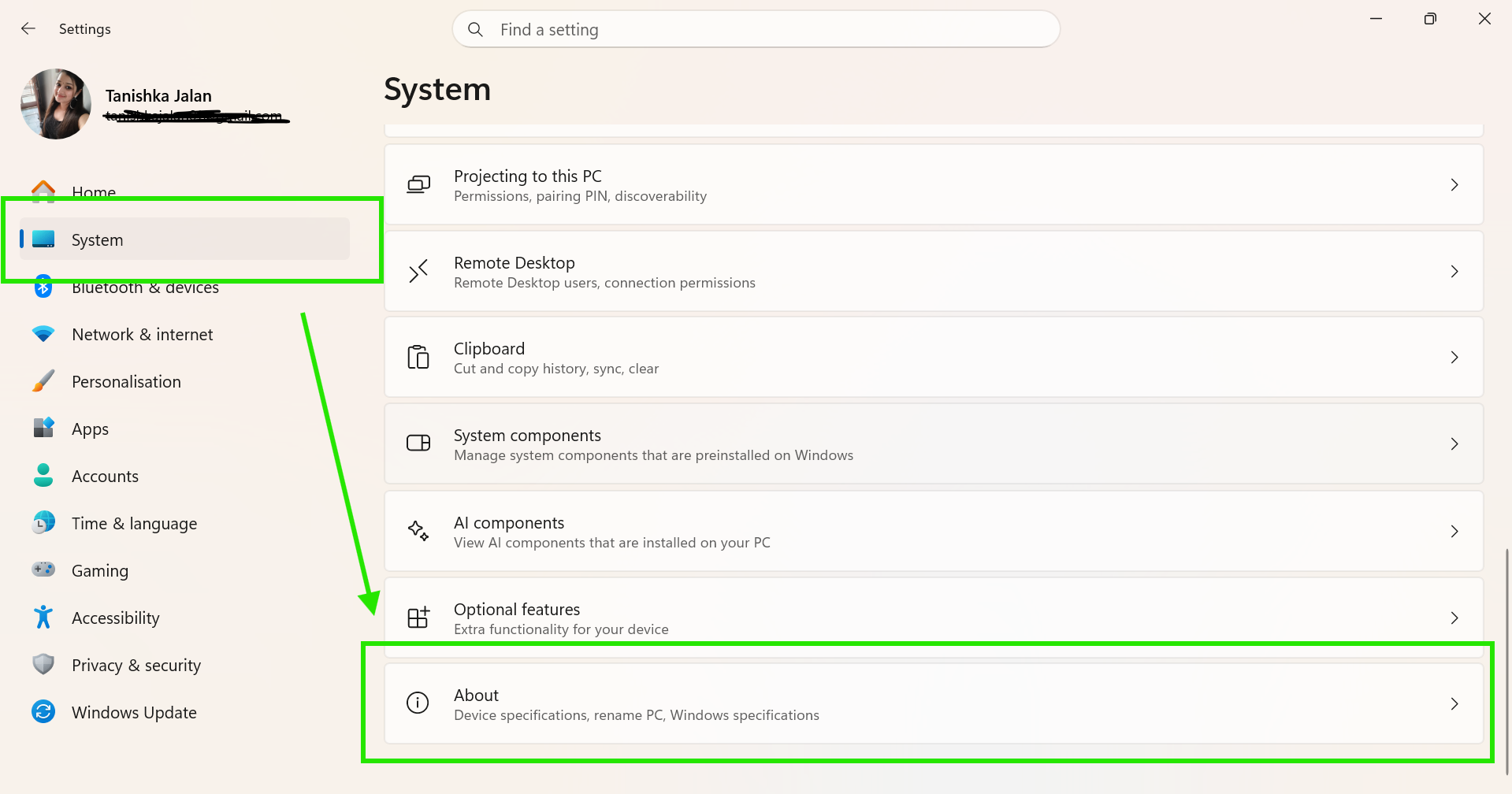Click the Bluetooth icon in sidebar

[x=43, y=287]
